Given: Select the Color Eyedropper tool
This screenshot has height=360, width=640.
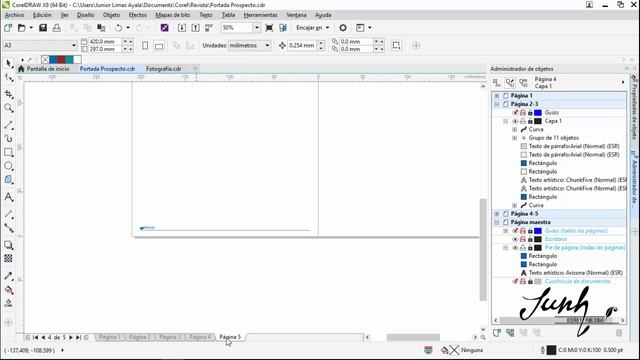Looking at the screenshot, I should point(9,276).
